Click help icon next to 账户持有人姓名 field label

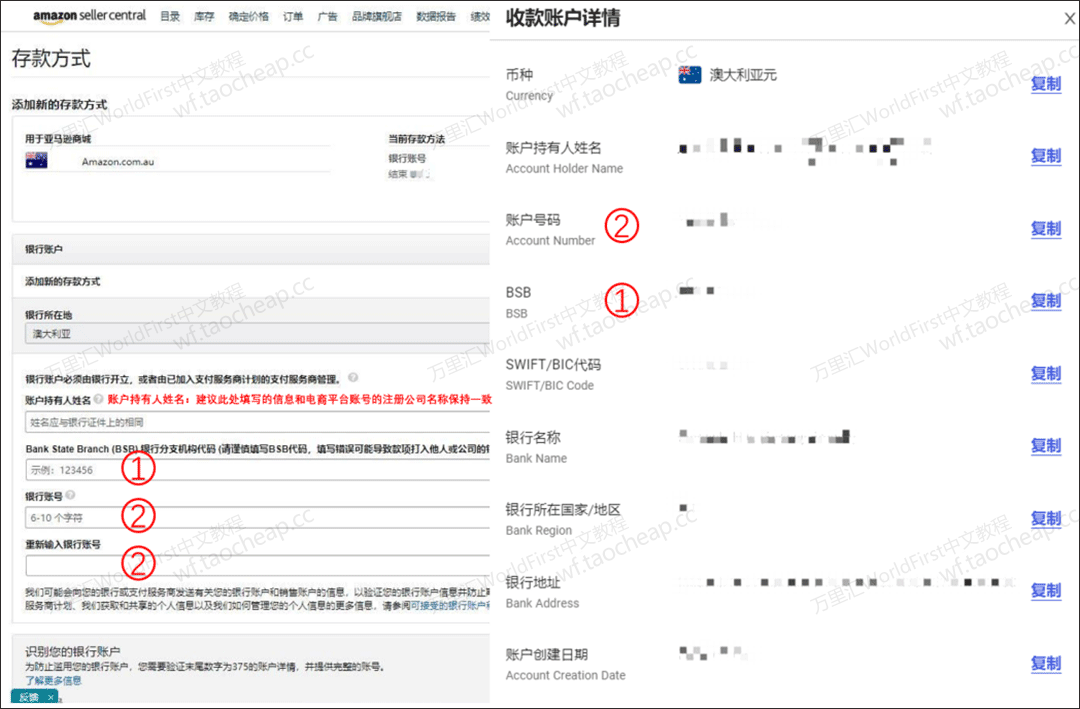click(x=98, y=399)
